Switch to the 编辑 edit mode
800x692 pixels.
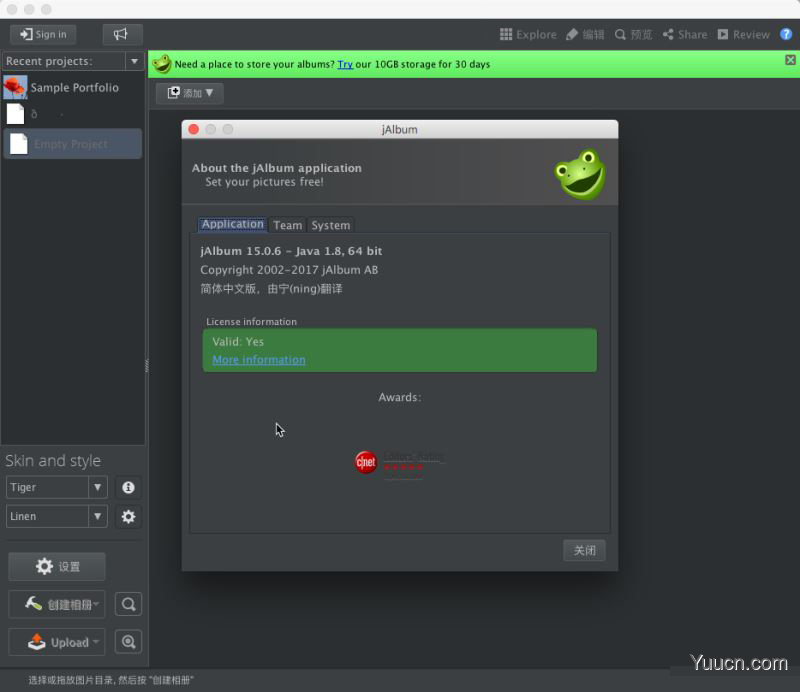tap(585, 34)
